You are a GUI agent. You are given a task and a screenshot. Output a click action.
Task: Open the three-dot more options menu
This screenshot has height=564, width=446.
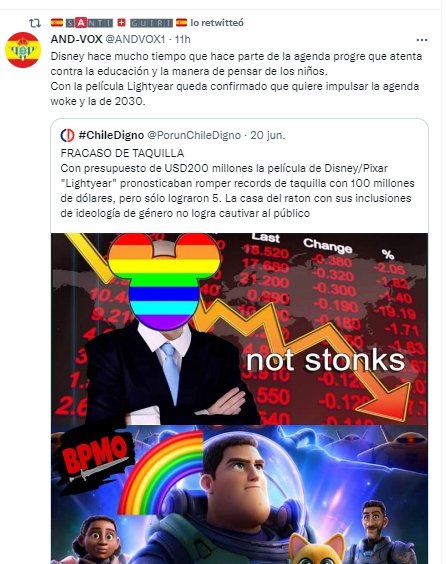[422, 40]
